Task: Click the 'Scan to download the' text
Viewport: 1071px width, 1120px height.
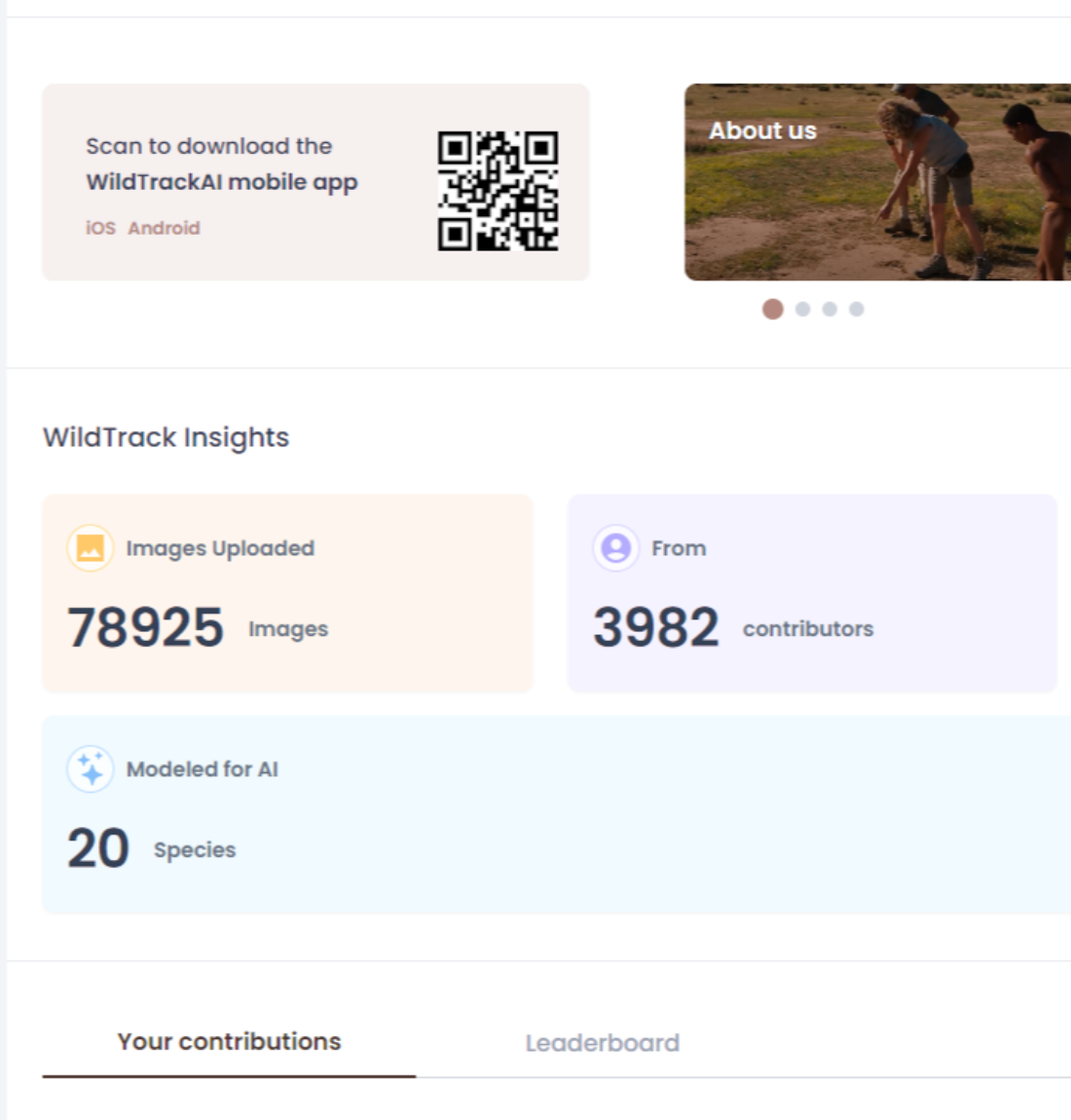Action: coord(209,146)
